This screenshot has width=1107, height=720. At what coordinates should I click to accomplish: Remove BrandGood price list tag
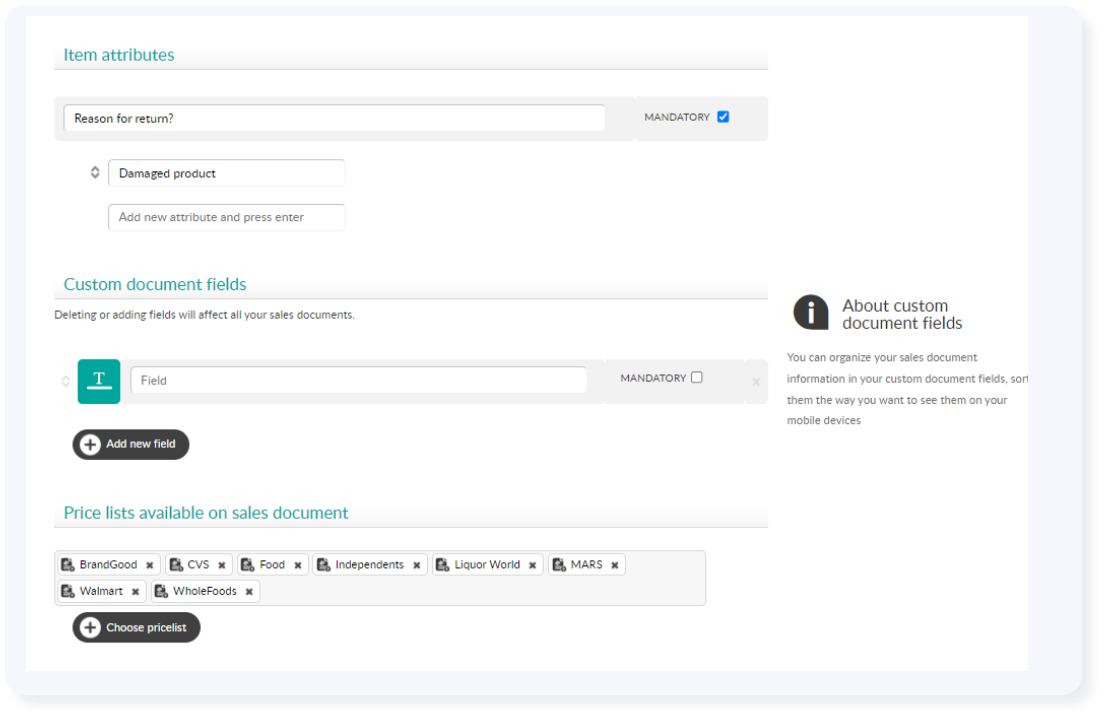[x=150, y=565]
